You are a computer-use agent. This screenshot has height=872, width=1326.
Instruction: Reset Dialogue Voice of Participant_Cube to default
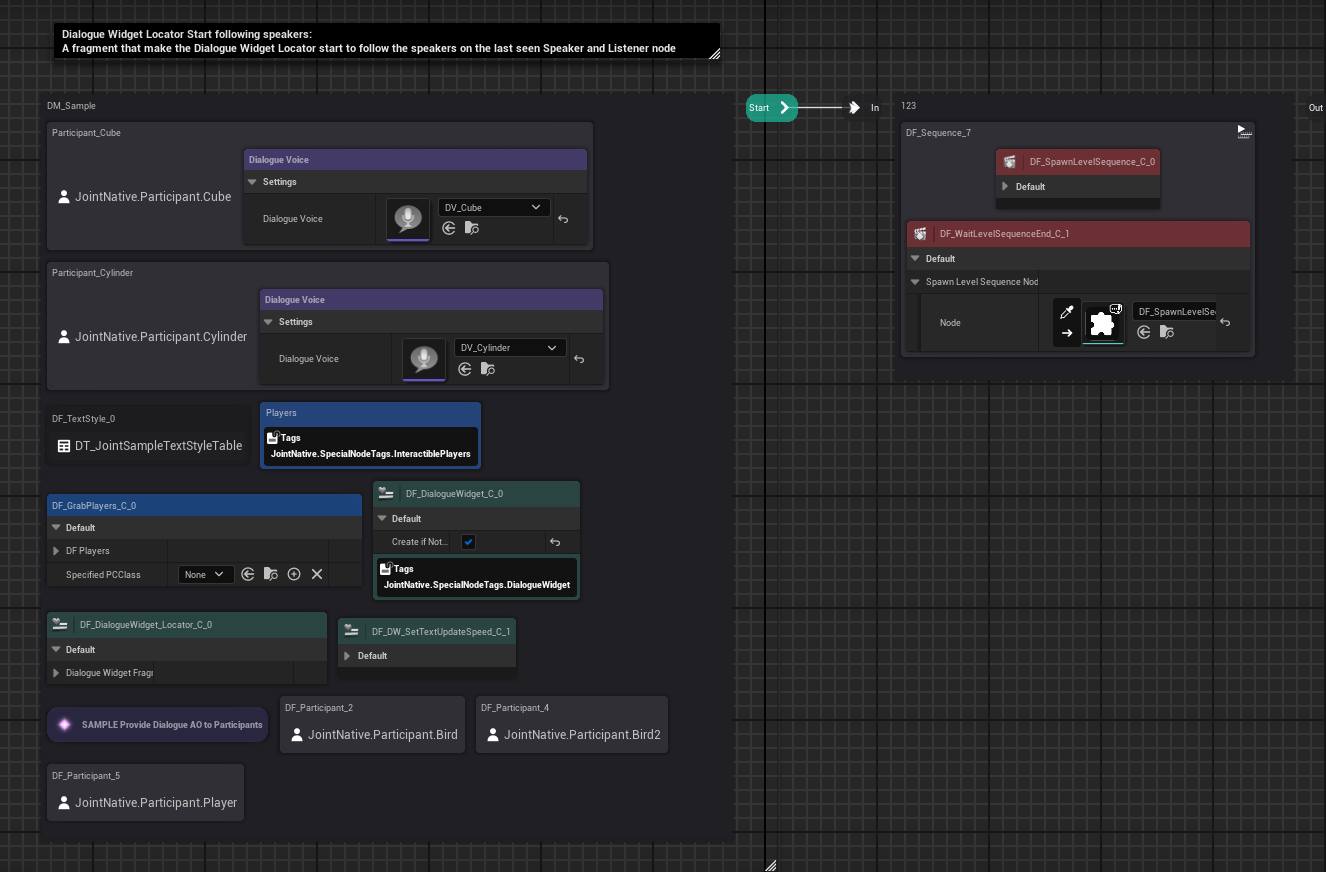tap(563, 219)
